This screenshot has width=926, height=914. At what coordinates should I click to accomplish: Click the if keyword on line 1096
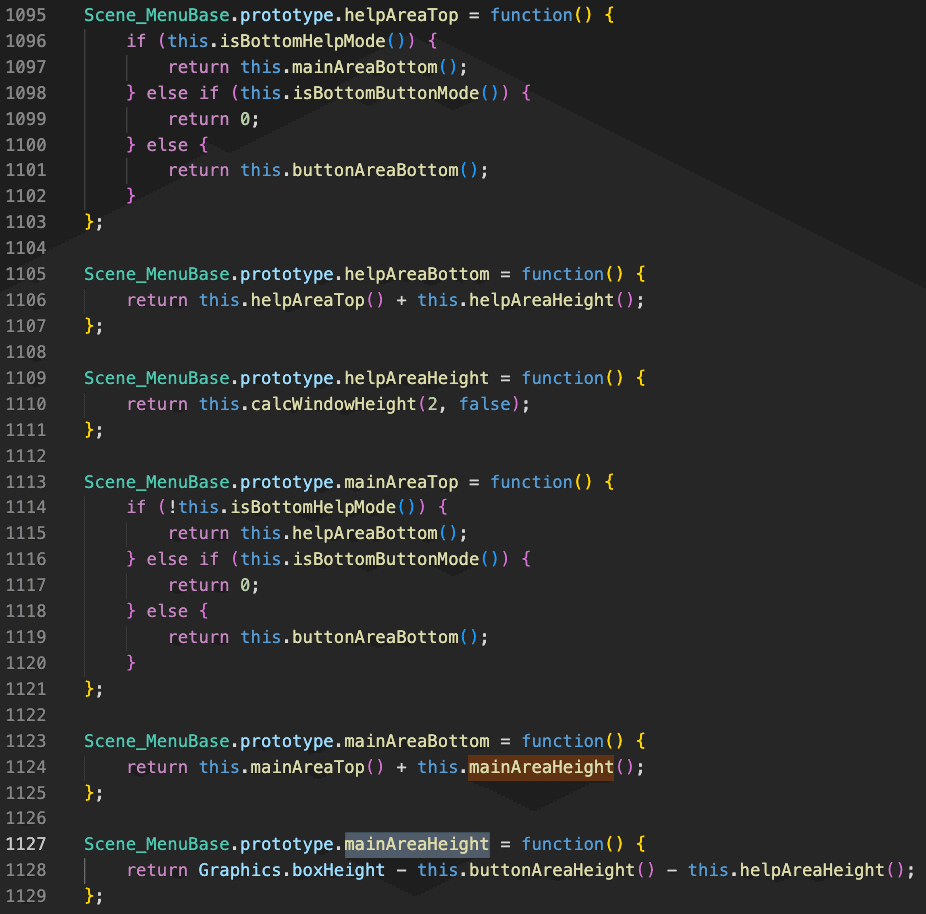click(x=136, y=41)
